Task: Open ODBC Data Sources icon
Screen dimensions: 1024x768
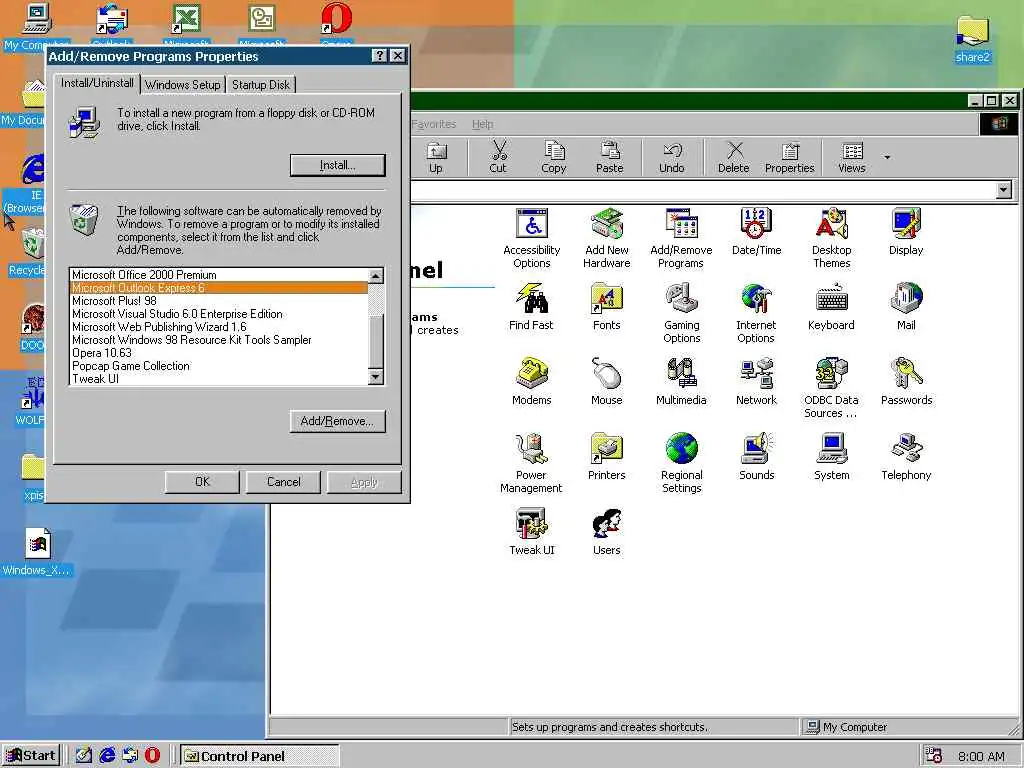Action: pos(831,389)
